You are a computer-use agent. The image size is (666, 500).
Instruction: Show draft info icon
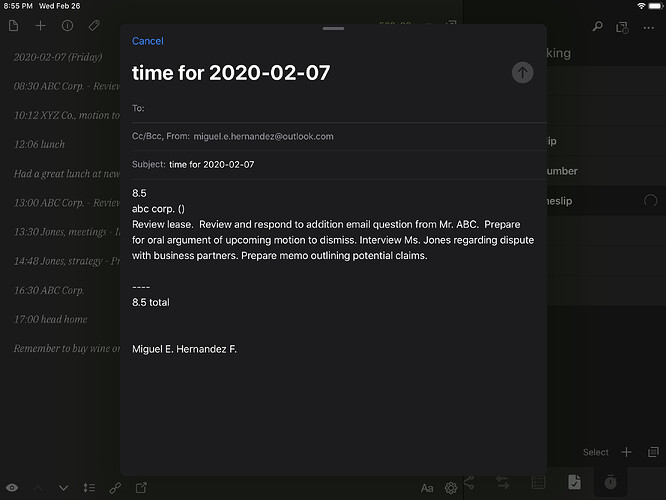[67, 26]
